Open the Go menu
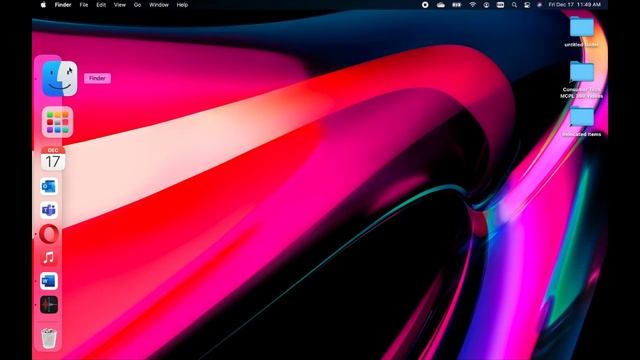This screenshot has height=360, width=640. (138, 5)
